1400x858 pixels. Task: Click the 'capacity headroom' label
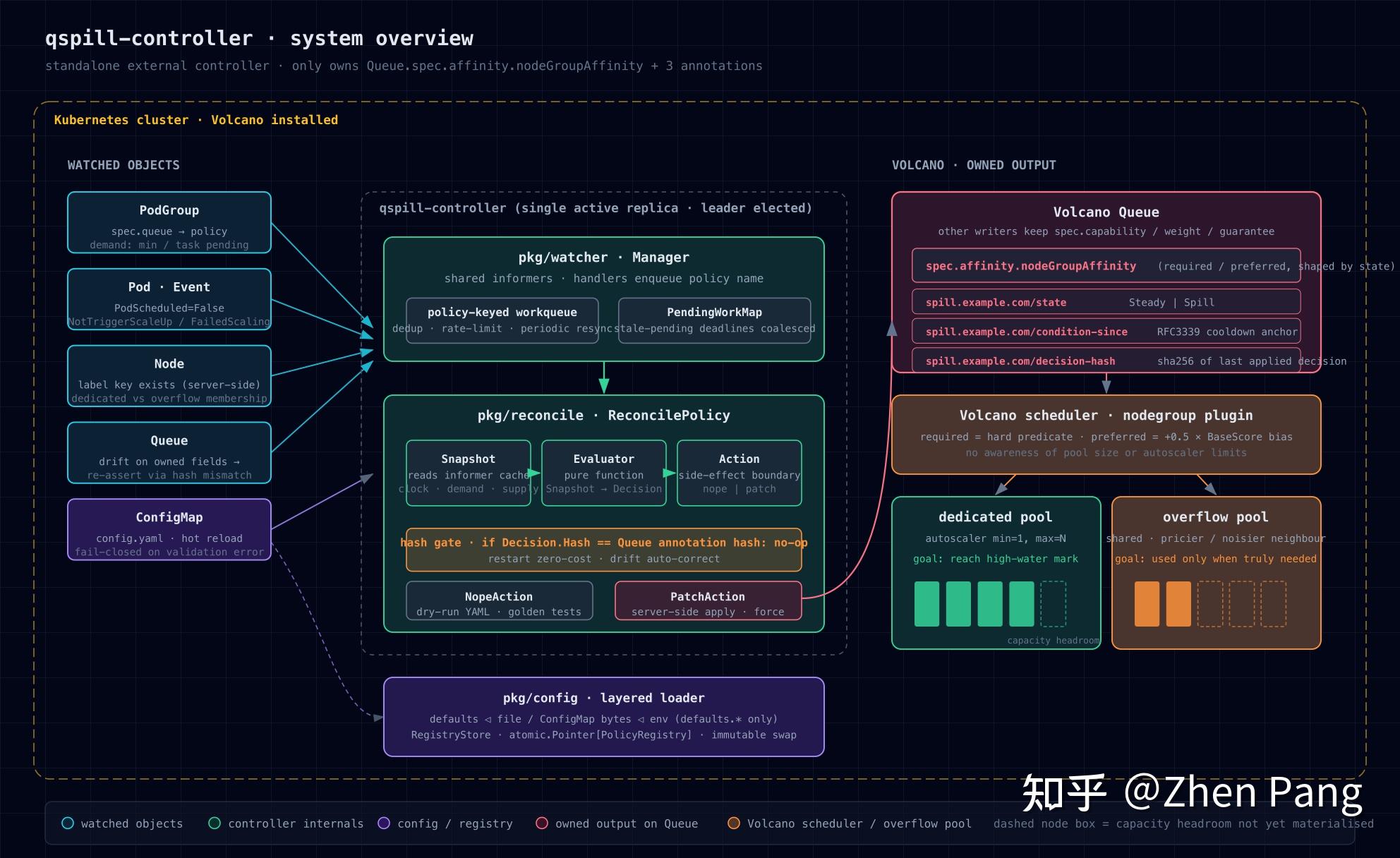pyautogui.click(x=1053, y=641)
